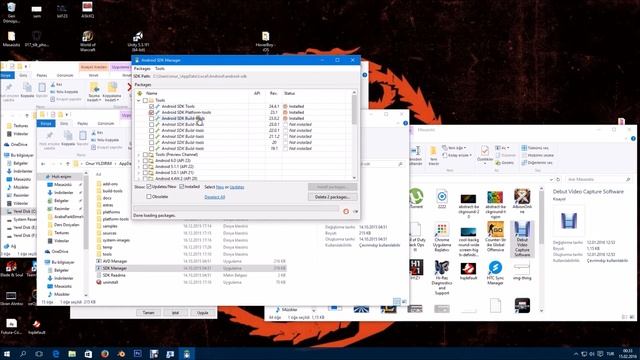
Task: Expand the Android 6.0 (API 23) group
Action: click(x=139, y=161)
